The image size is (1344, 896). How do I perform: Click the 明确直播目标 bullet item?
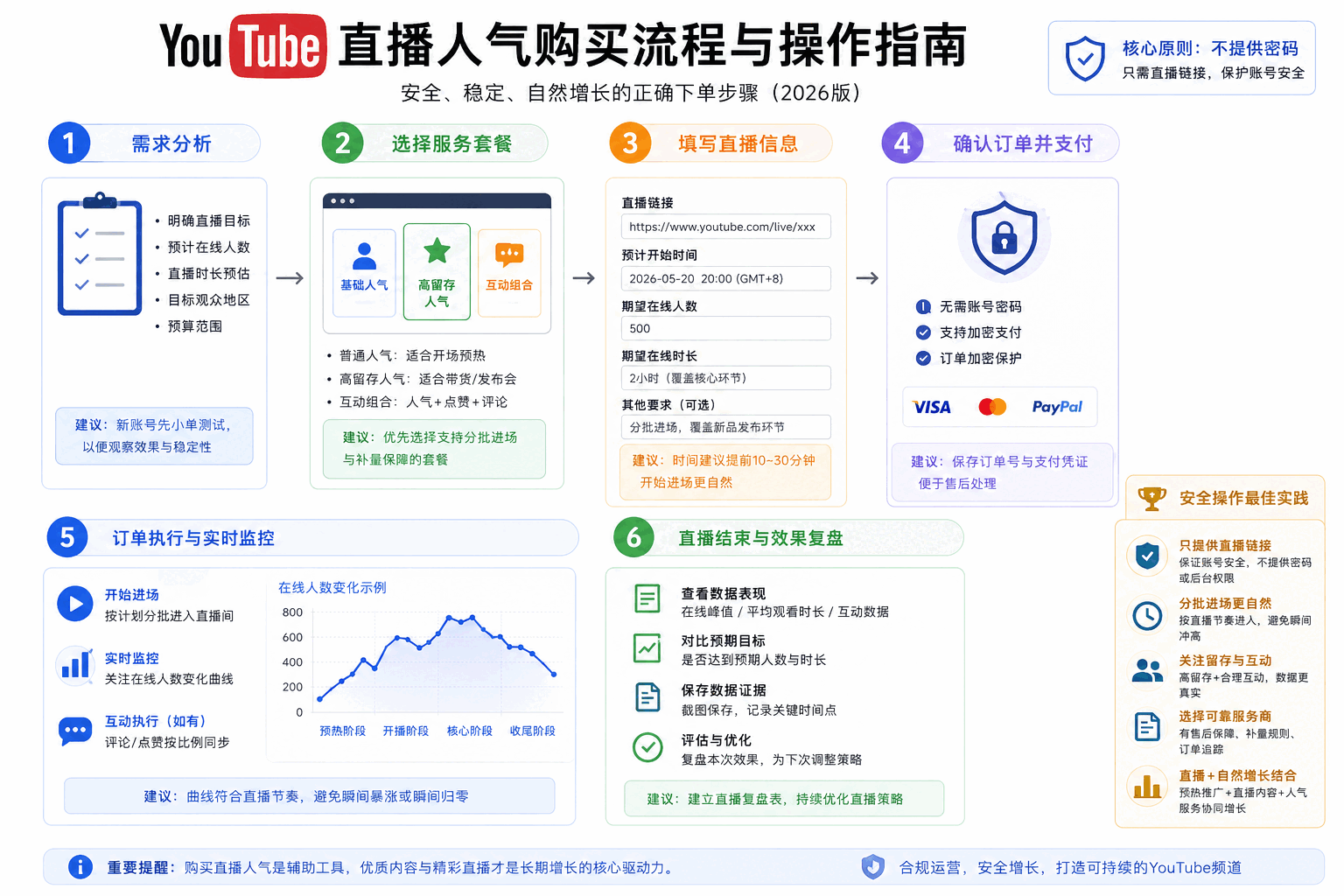tap(203, 220)
